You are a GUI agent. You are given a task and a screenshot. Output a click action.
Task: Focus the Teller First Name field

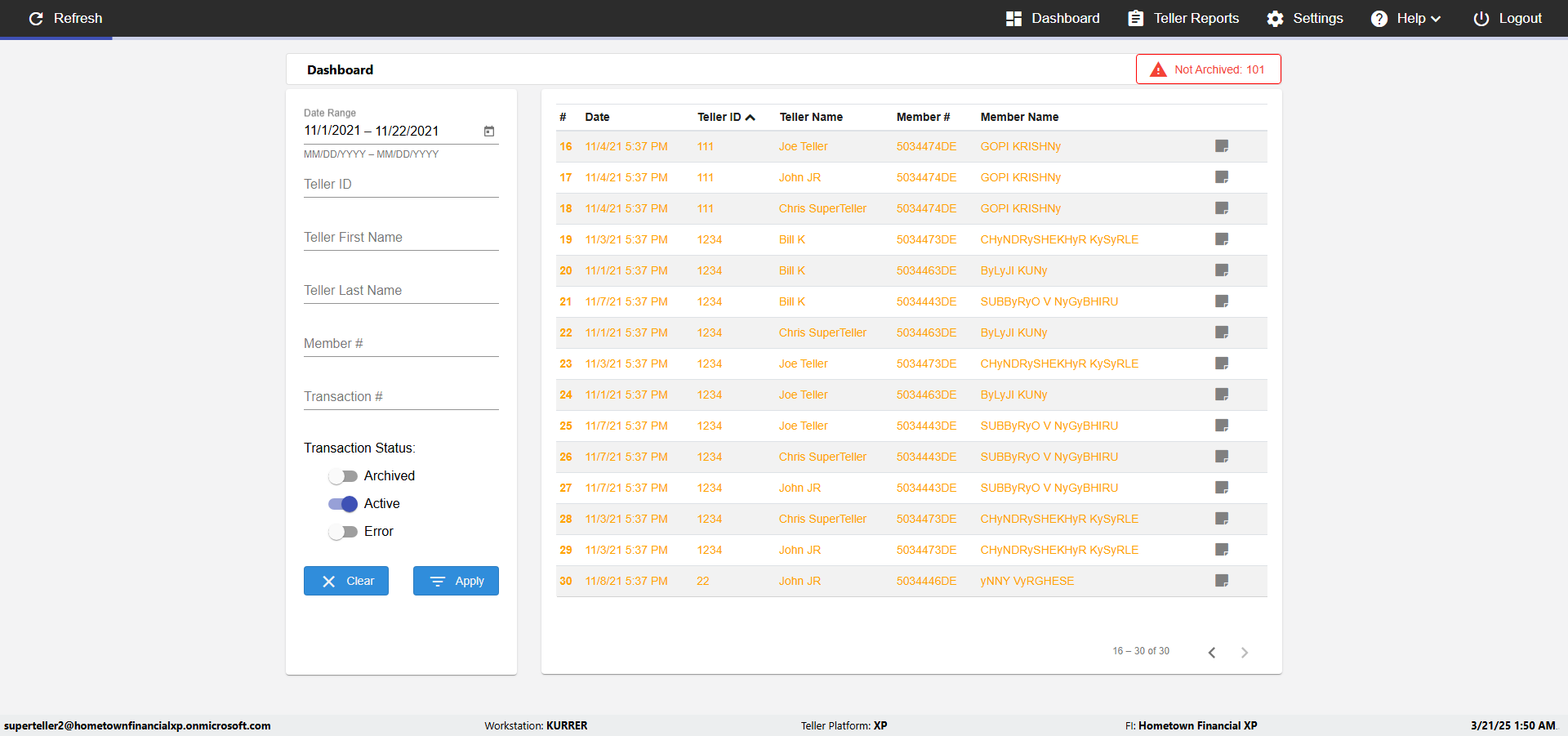point(401,238)
